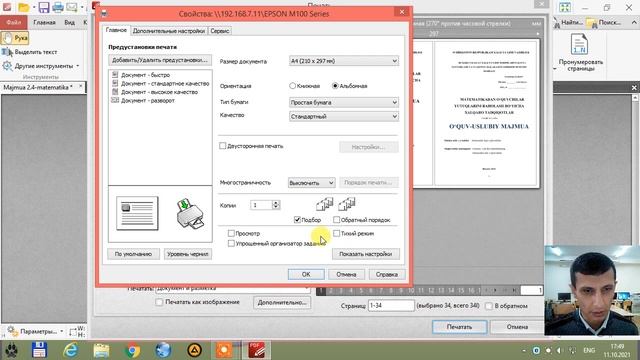Viewport: 640px width, 360px height.
Task: Switch to the Главное tab
Action: point(116,30)
